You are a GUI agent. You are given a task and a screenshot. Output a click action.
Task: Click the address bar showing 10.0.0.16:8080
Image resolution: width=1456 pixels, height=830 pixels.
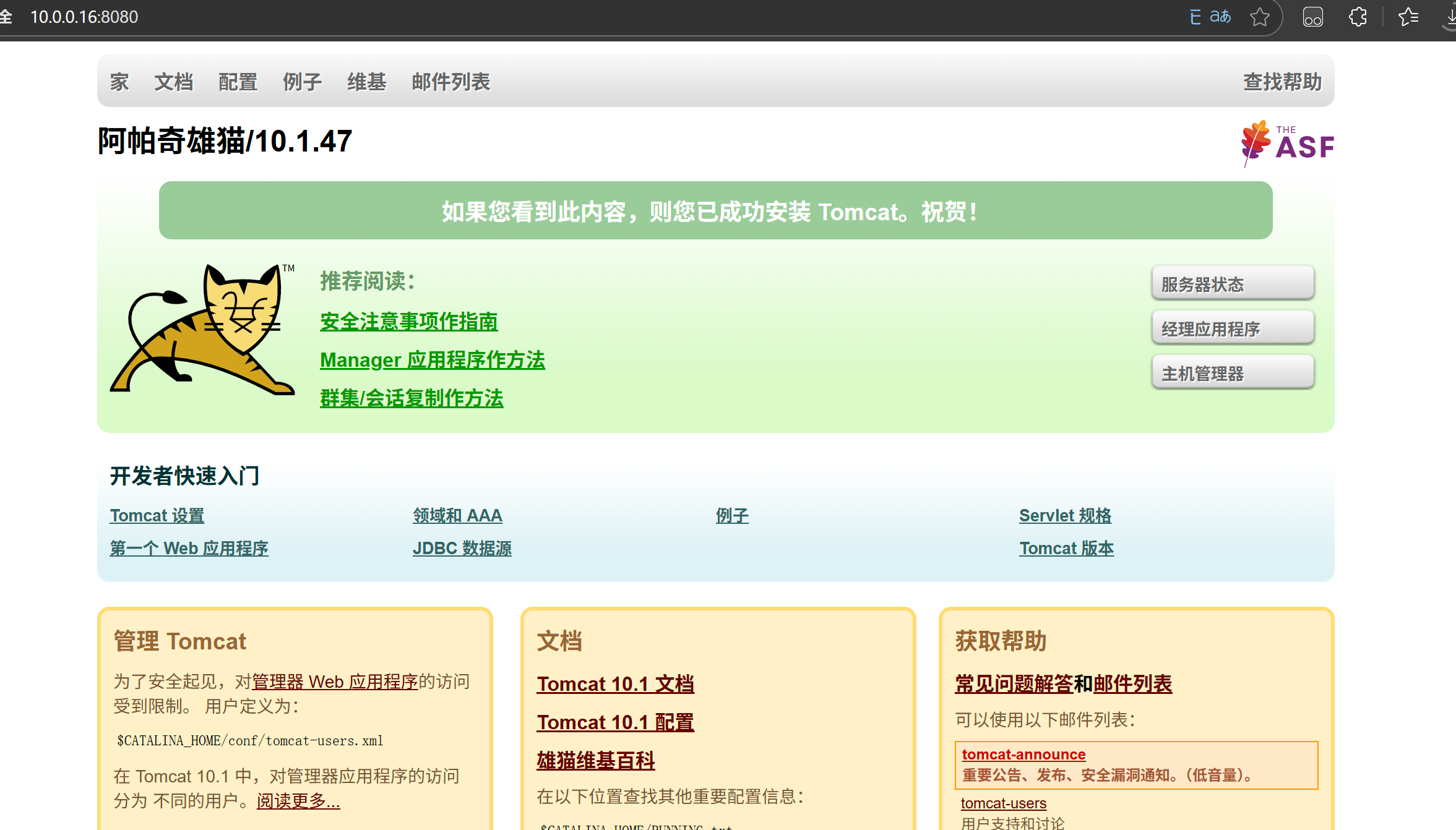[x=84, y=17]
